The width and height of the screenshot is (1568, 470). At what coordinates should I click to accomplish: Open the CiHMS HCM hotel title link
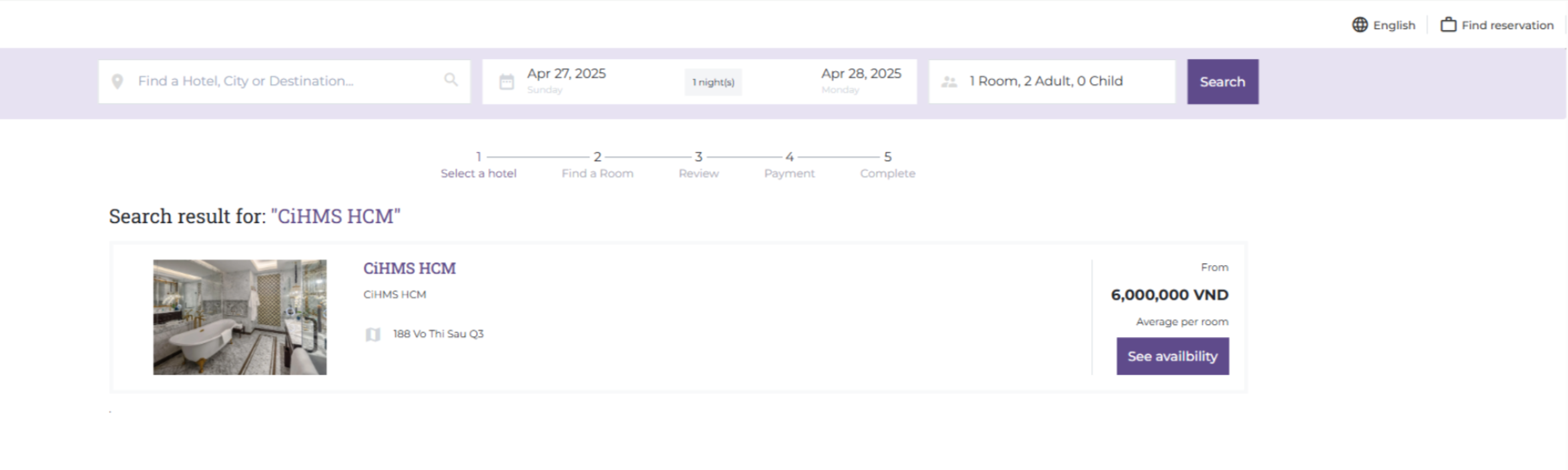coord(409,268)
